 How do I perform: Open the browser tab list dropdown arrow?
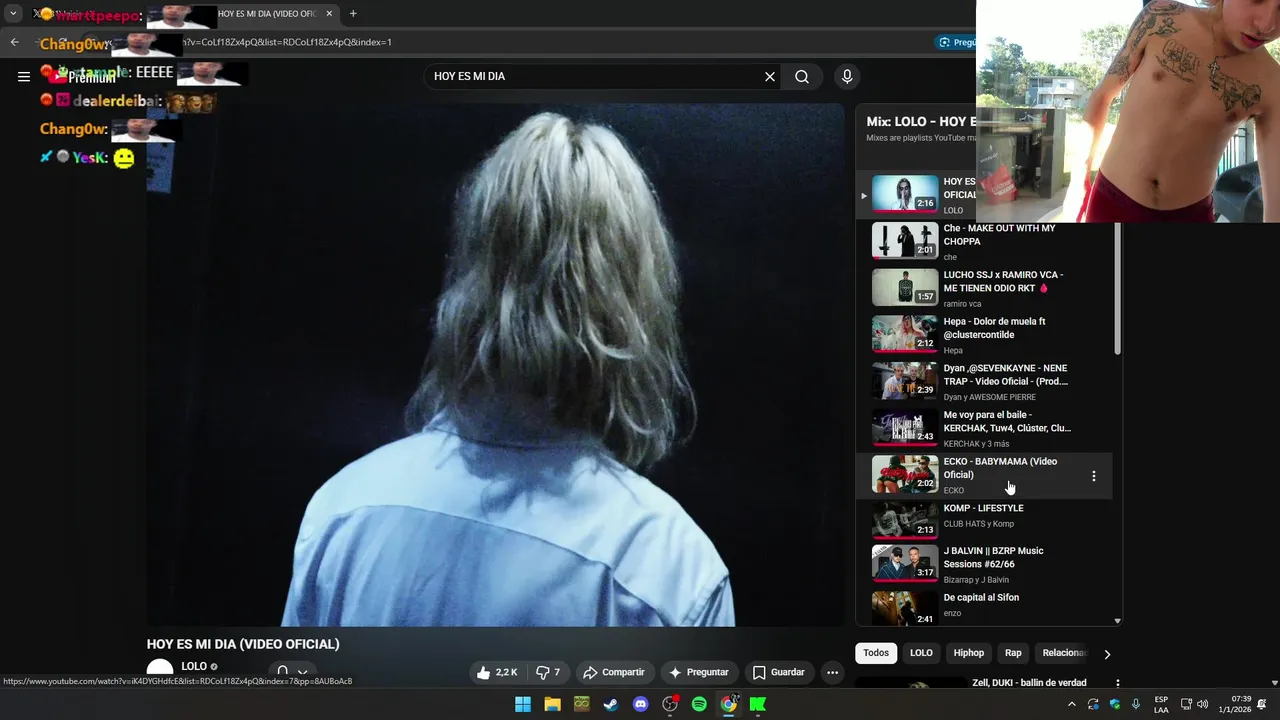[x=13, y=14]
